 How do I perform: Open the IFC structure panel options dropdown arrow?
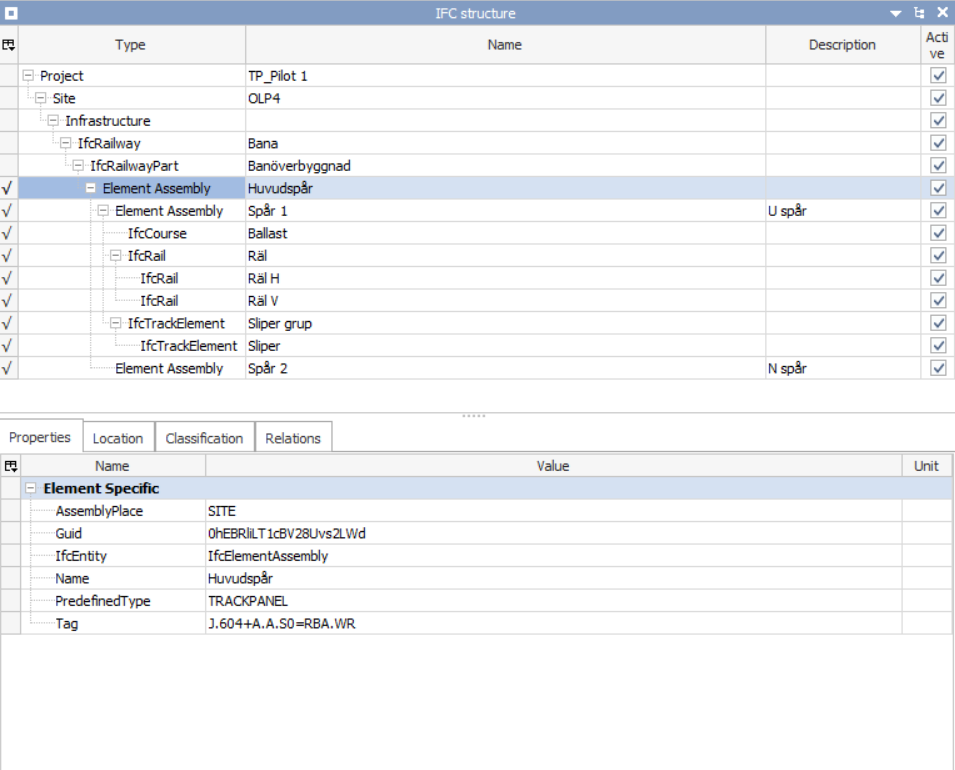[895, 13]
